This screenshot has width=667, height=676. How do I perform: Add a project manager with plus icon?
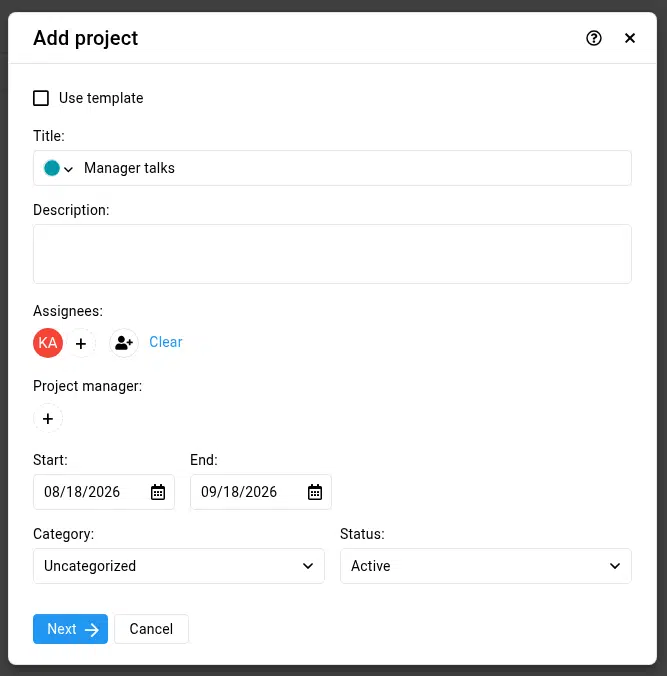click(48, 418)
